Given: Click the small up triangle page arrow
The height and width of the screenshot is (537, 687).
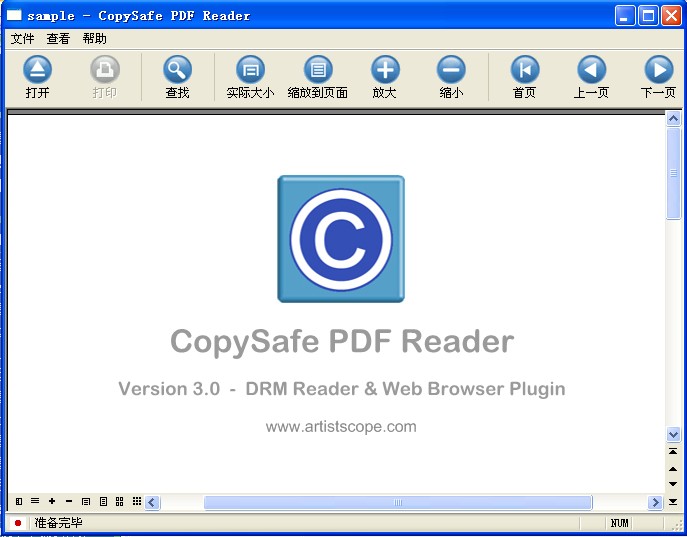Looking at the screenshot, I should [x=673, y=469].
